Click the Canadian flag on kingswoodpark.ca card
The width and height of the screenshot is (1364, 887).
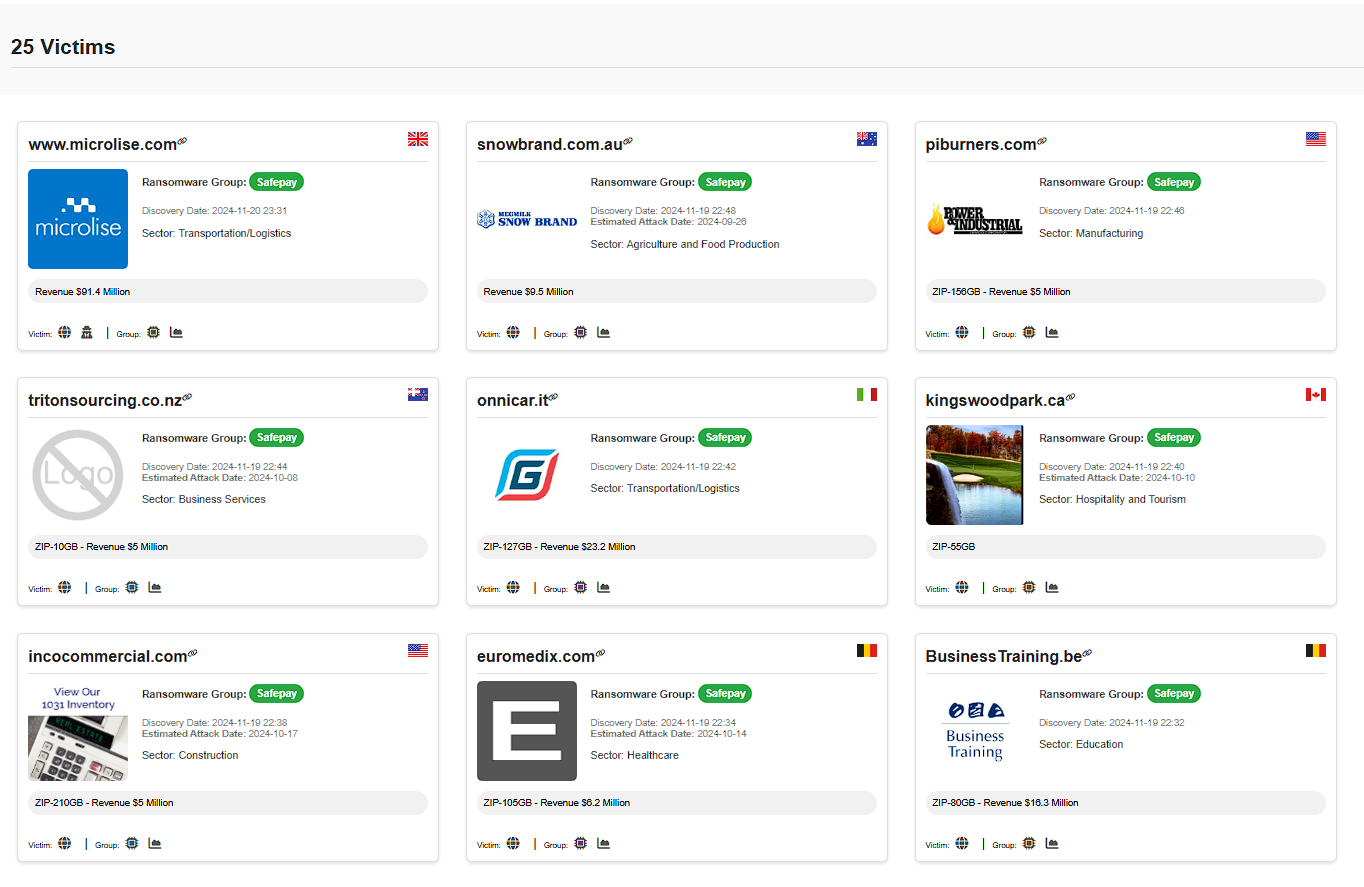pyautogui.click(x=1316, y=395)
